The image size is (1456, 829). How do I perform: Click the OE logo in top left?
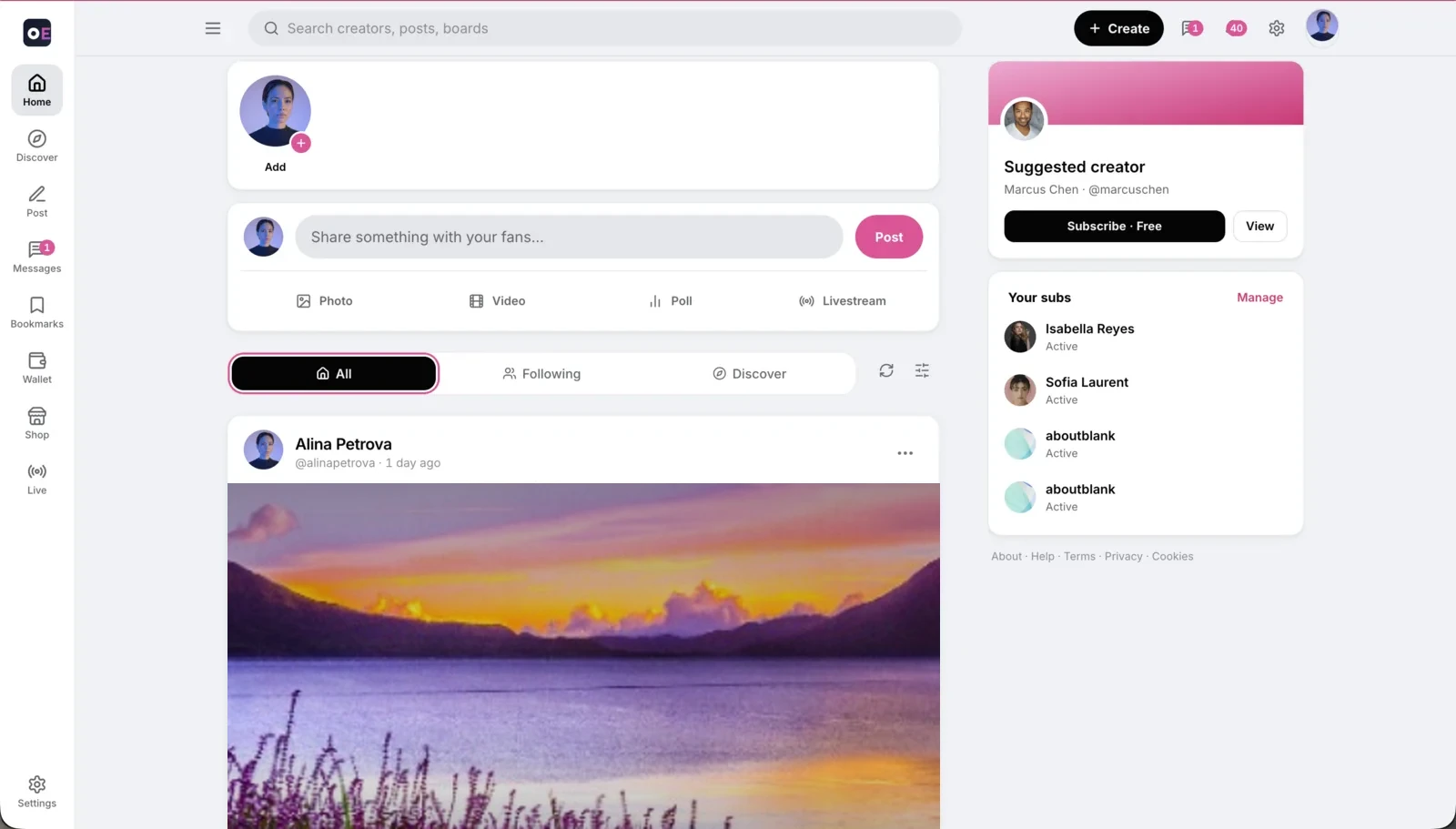click(37, 33)
